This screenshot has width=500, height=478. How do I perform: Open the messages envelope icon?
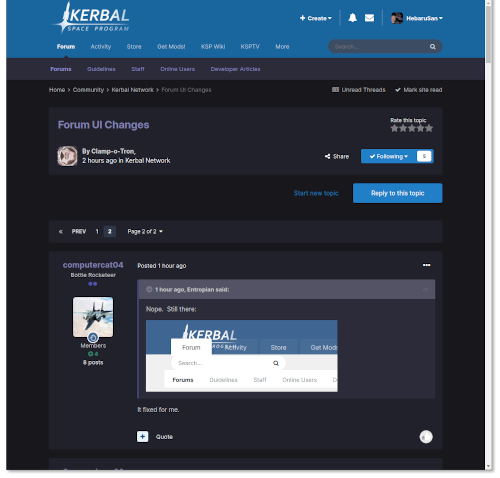(x=369, y=18)
